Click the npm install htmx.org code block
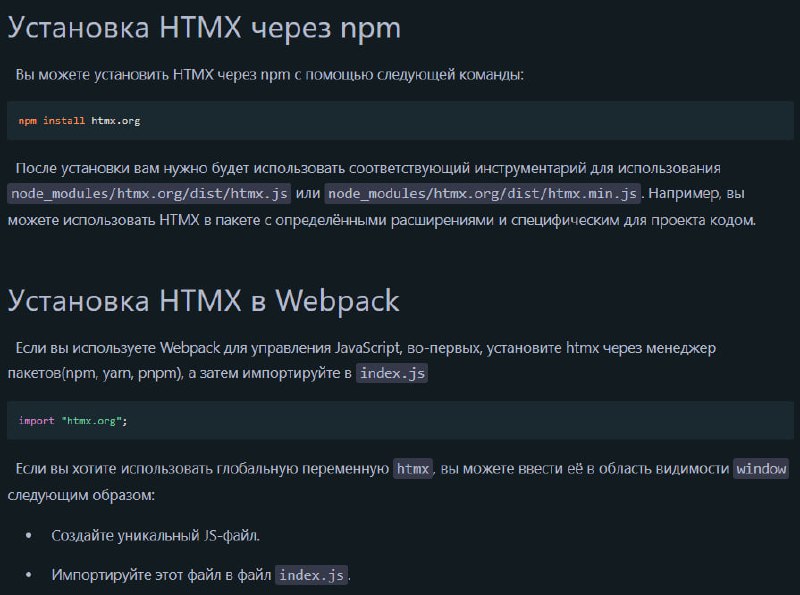The width and height of the screenshot is (800, 595). (400, 120)
